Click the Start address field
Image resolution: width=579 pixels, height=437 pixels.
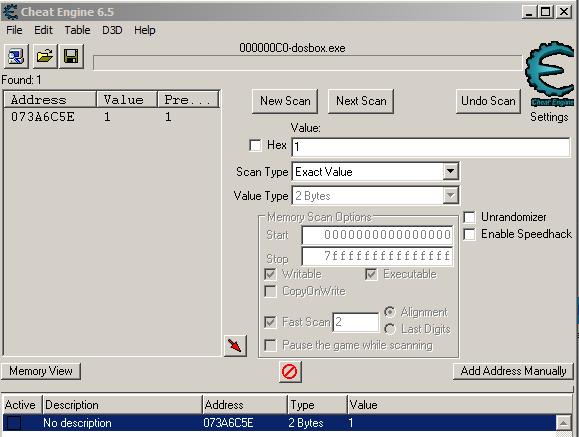(x=377, y=235)
